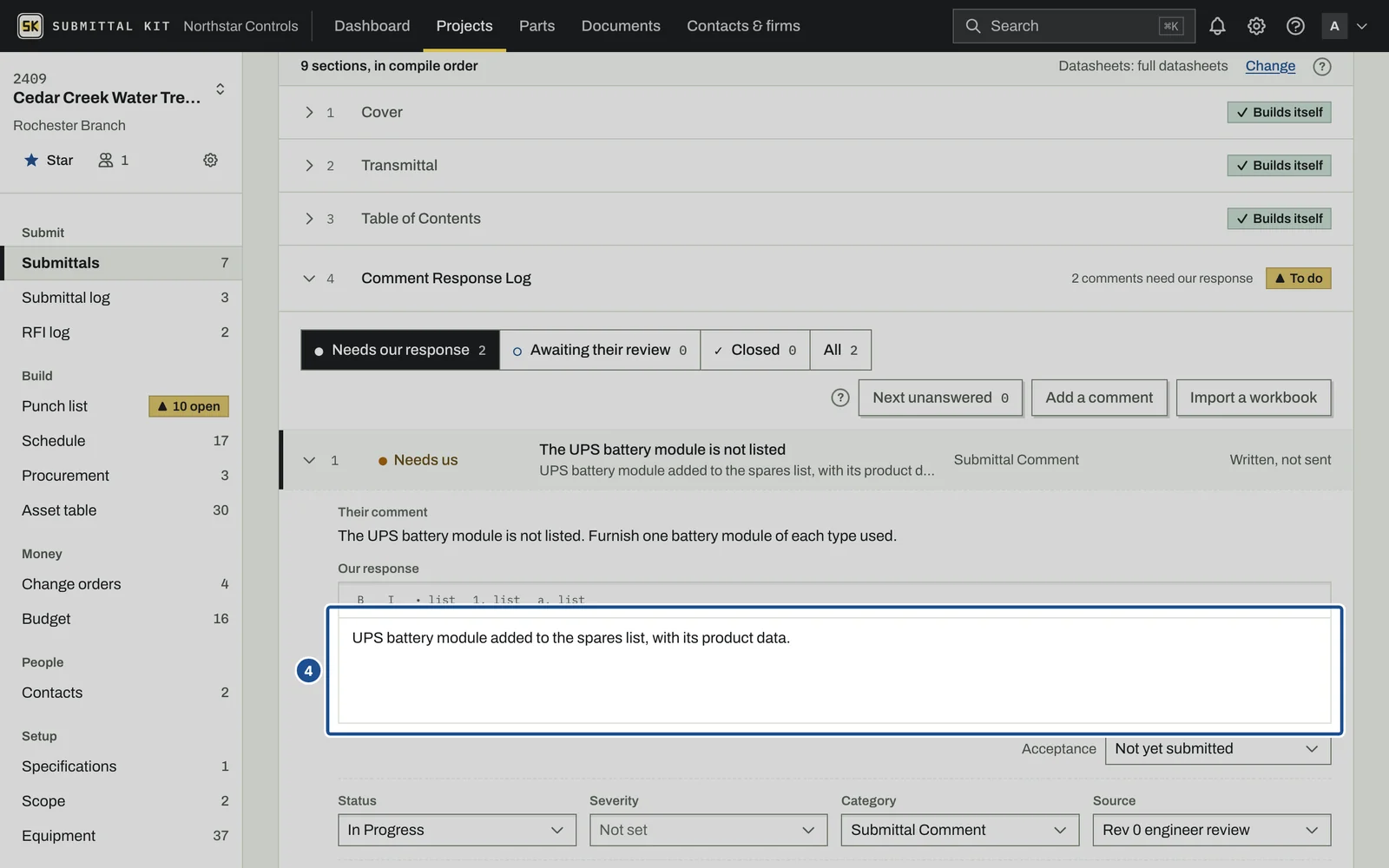Focus the Search field
This screenshot has height=868, width=1389.
(x=1074, y=26)
